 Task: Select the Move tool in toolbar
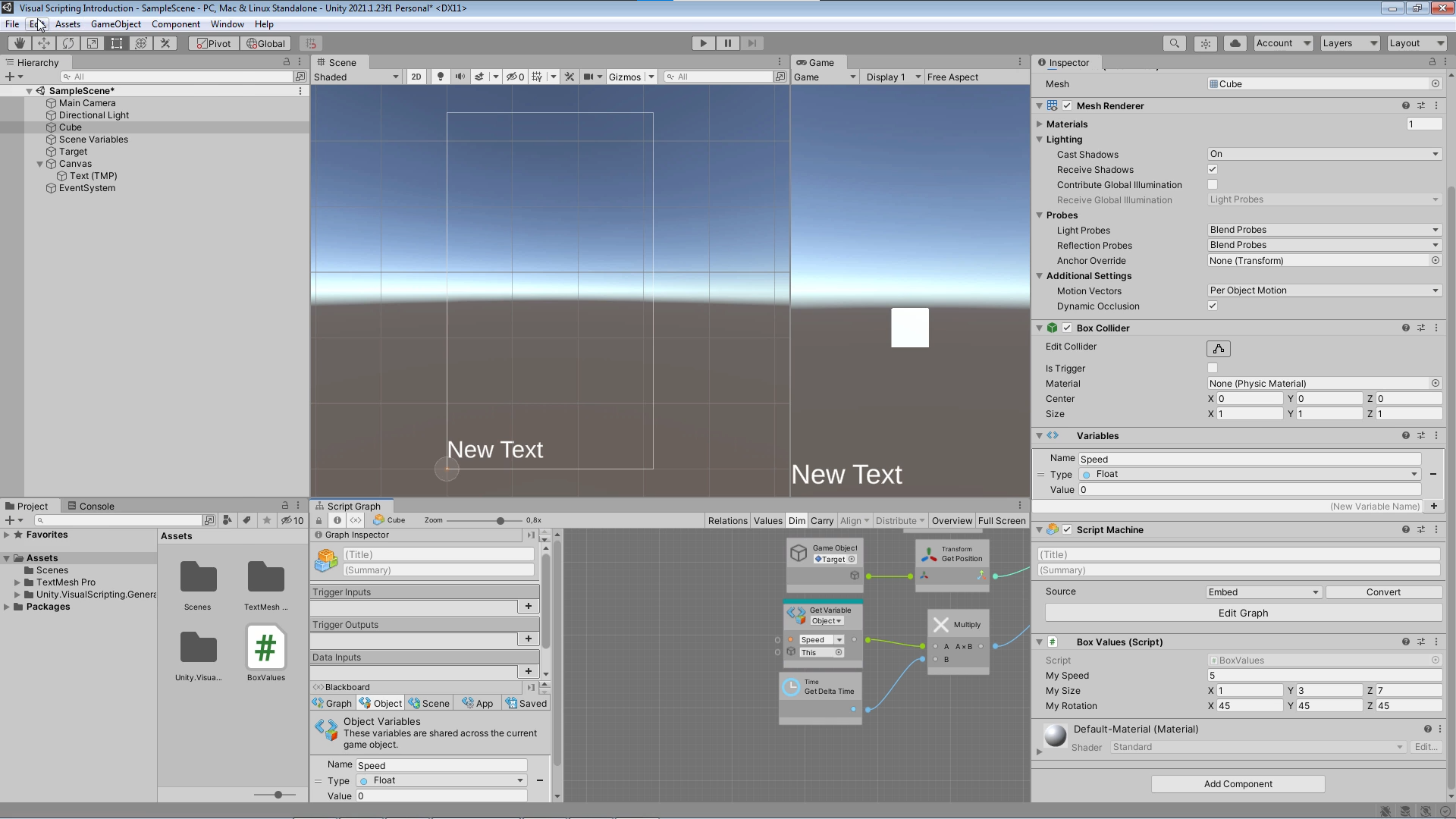[43, 43]
